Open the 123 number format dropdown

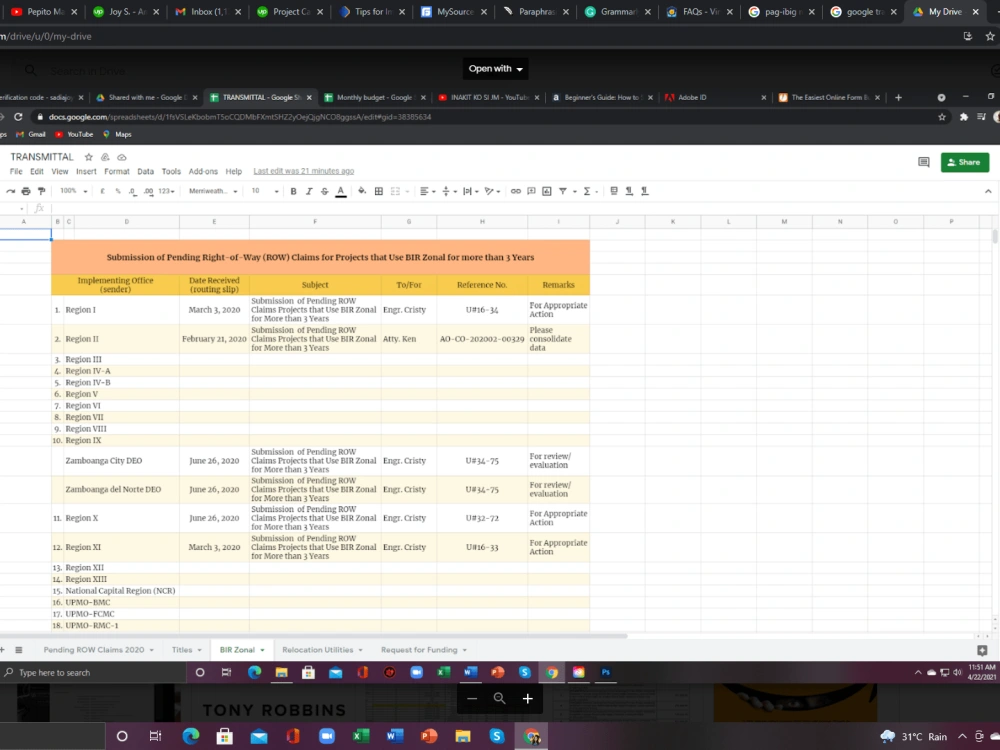point(166,191)
